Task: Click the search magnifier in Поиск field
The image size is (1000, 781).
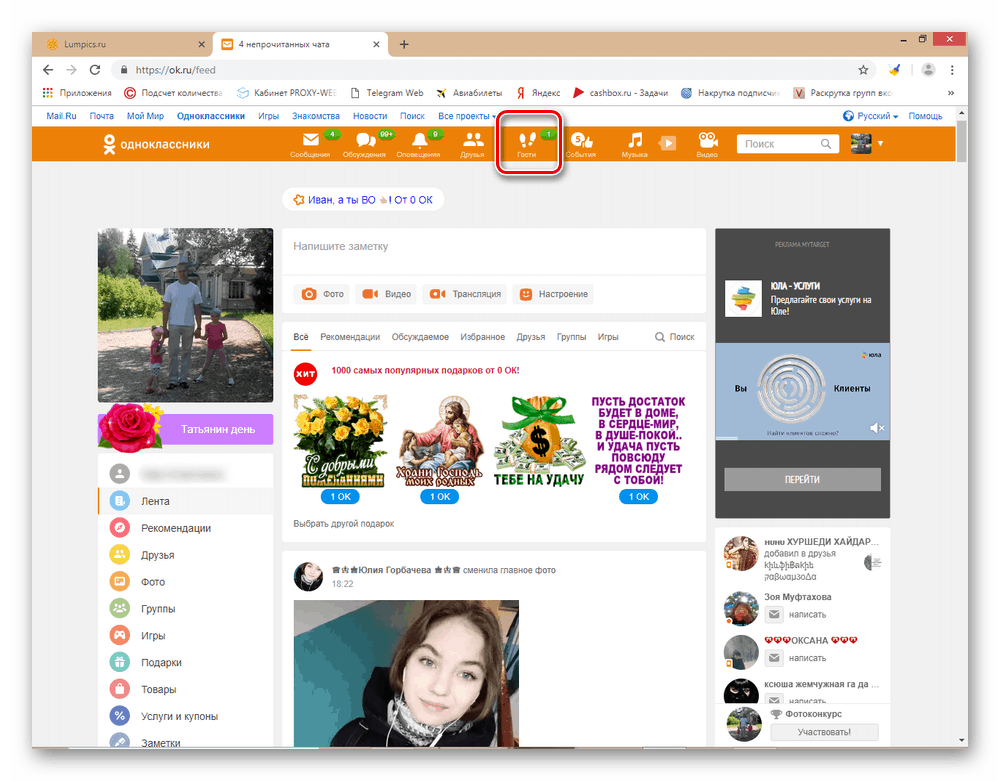Action: (x=826, y=144)
